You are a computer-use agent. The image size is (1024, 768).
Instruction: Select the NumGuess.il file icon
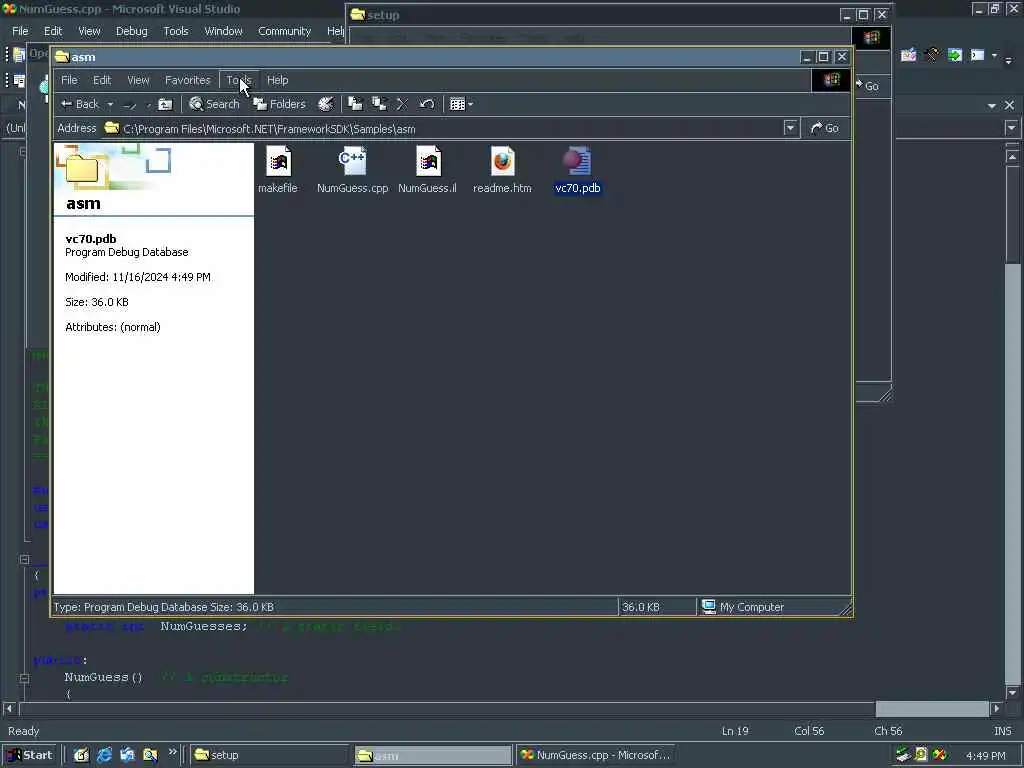point(428,162)
